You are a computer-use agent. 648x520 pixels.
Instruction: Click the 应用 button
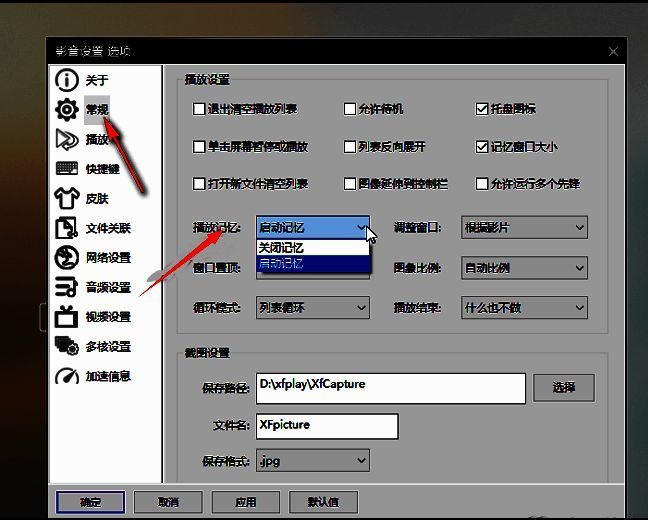(246, 502)
